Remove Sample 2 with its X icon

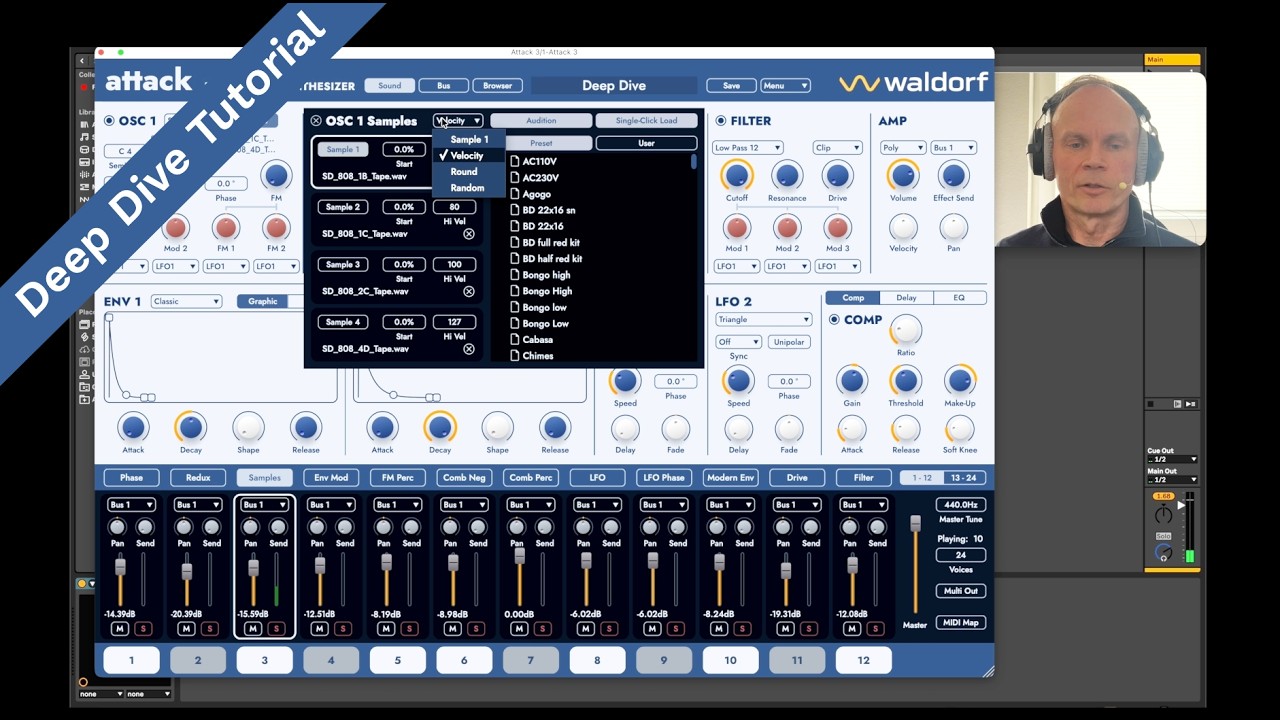tap(469, 234)
